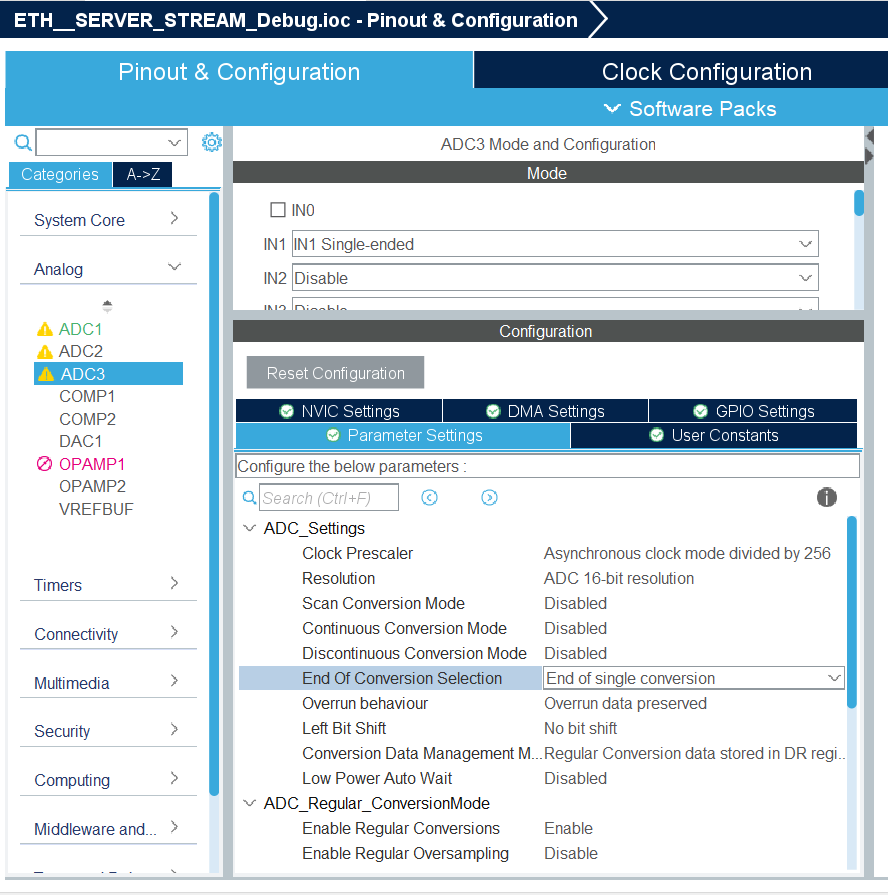Click the green check on GPIO Settings
Viewport: 888px width, 895px height.
pyautogui.click(x=701, y=410)
